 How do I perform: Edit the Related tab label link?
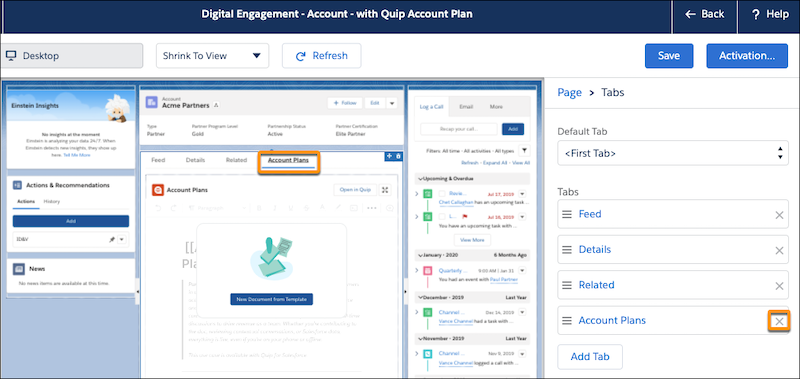596,285
